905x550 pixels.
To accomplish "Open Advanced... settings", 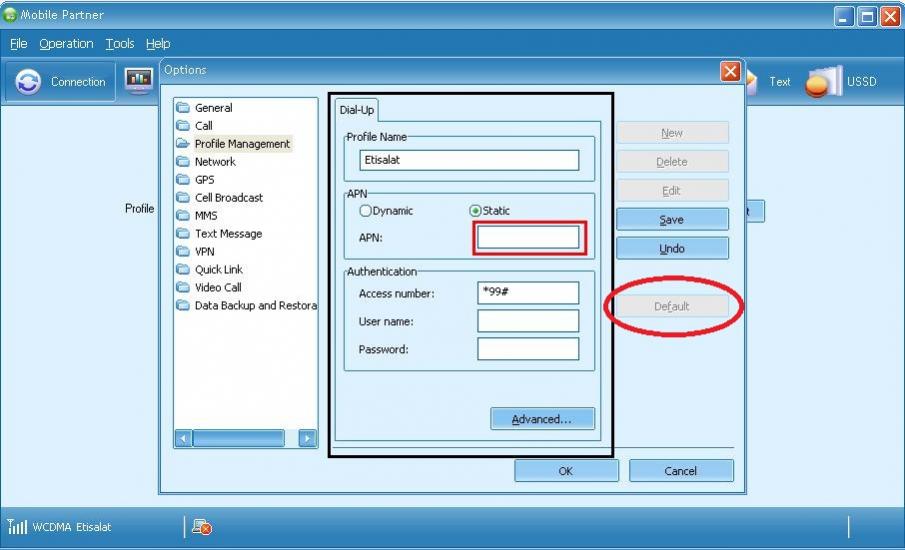I will [542, 419].
